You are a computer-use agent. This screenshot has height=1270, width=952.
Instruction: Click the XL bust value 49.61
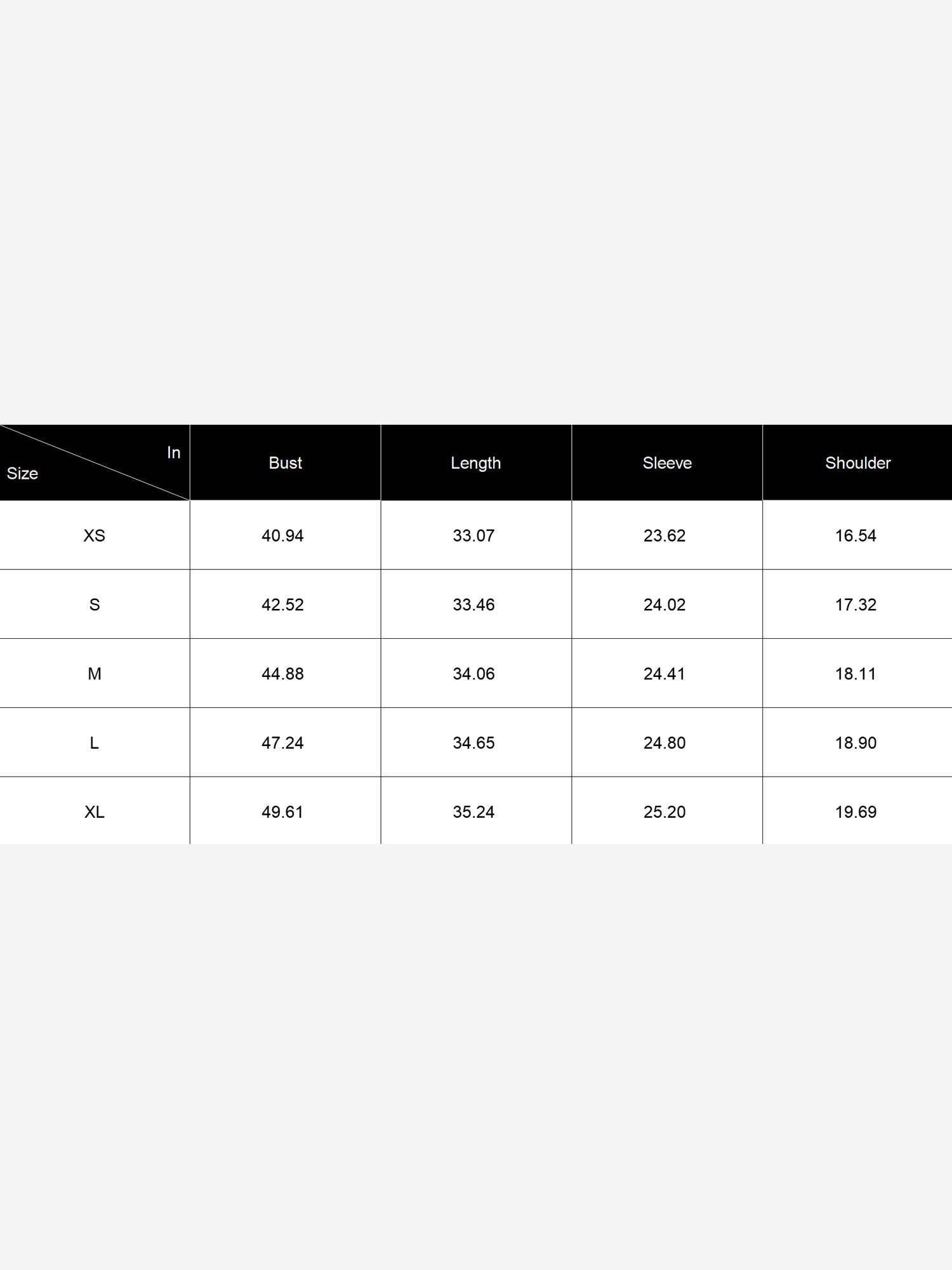pyautogui.click(x=282, y=812)
